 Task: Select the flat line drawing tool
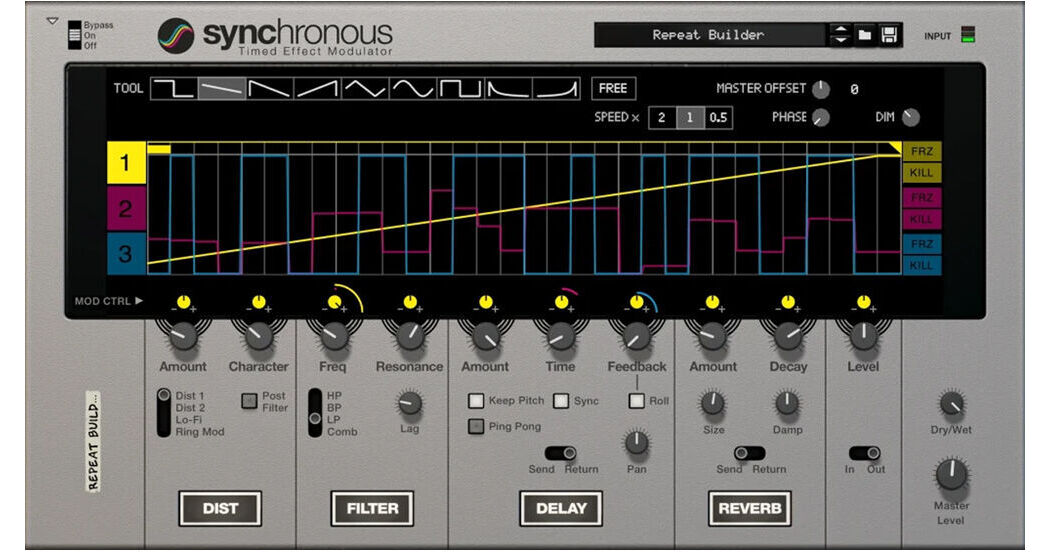click(x=223, y=88)
